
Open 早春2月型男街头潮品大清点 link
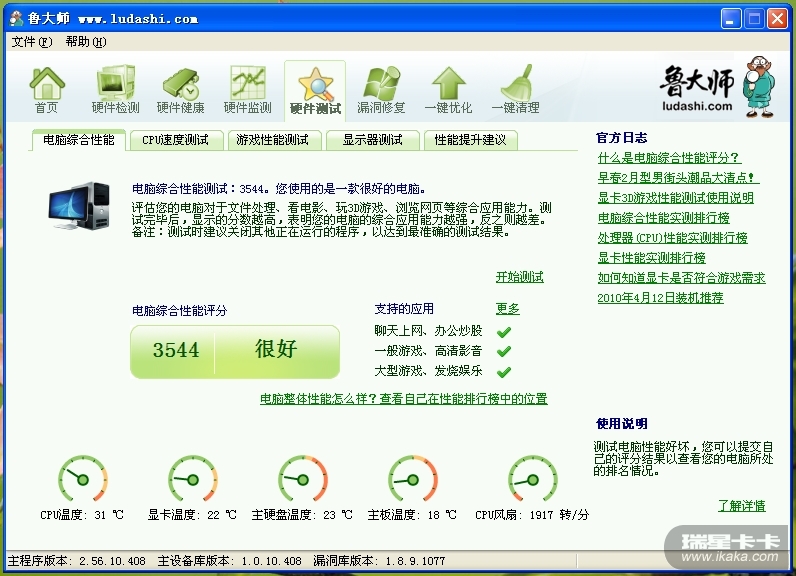pos(677,178)
